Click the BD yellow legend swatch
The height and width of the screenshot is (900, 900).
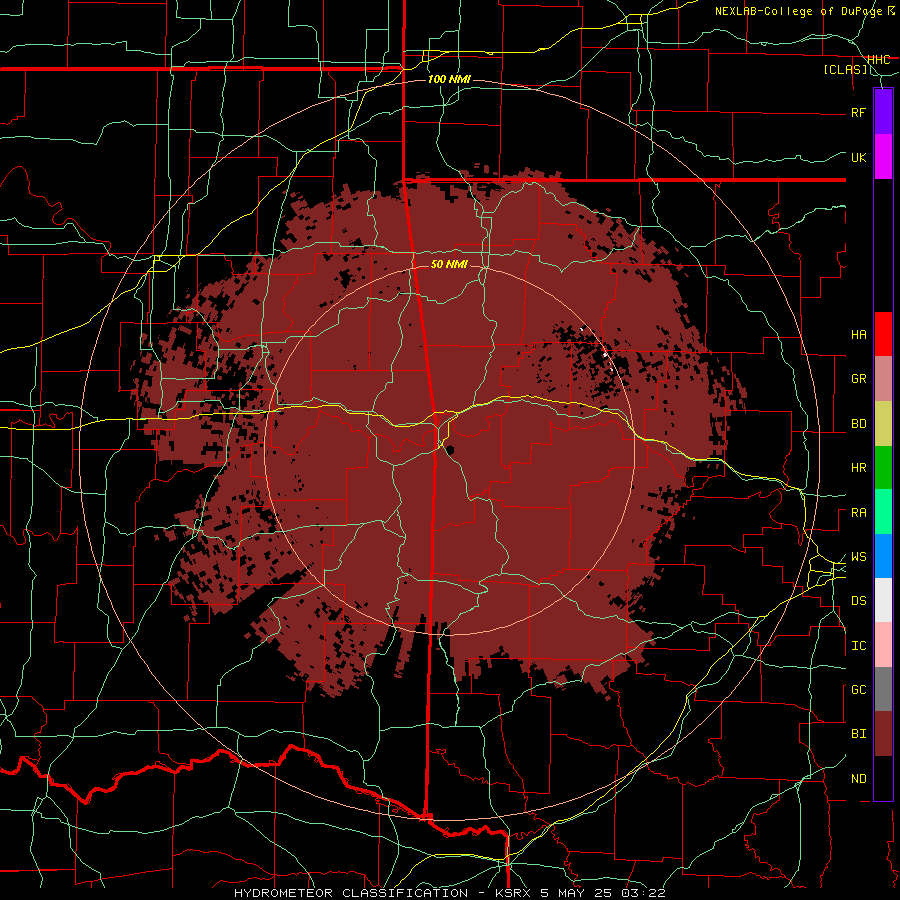(x=883, y=424)
